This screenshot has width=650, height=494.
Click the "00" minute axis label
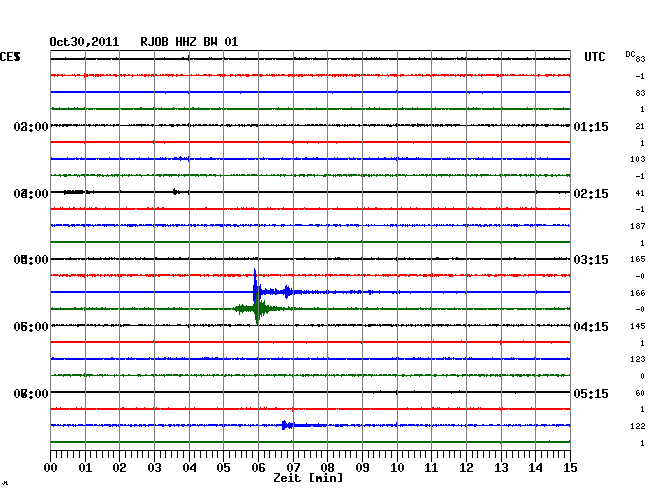[x=51, y=468]
